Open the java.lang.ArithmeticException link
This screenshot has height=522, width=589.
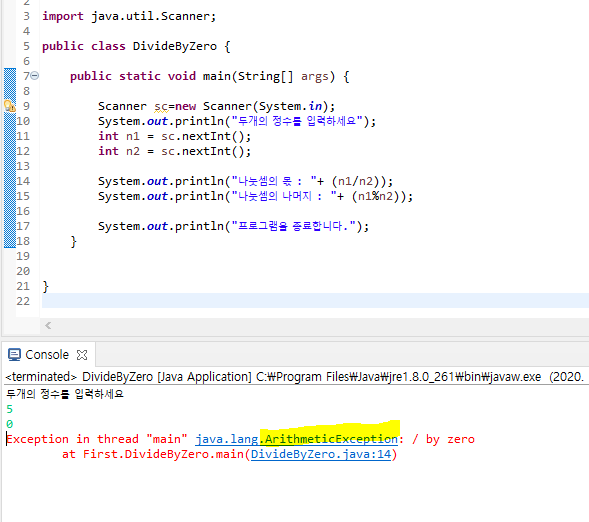tap(296, 439)
